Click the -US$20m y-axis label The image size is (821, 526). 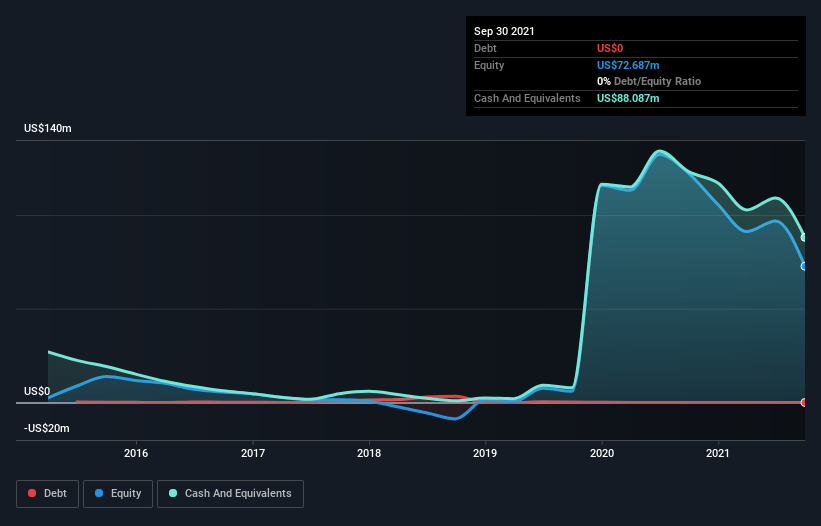(x=47, y=428)
